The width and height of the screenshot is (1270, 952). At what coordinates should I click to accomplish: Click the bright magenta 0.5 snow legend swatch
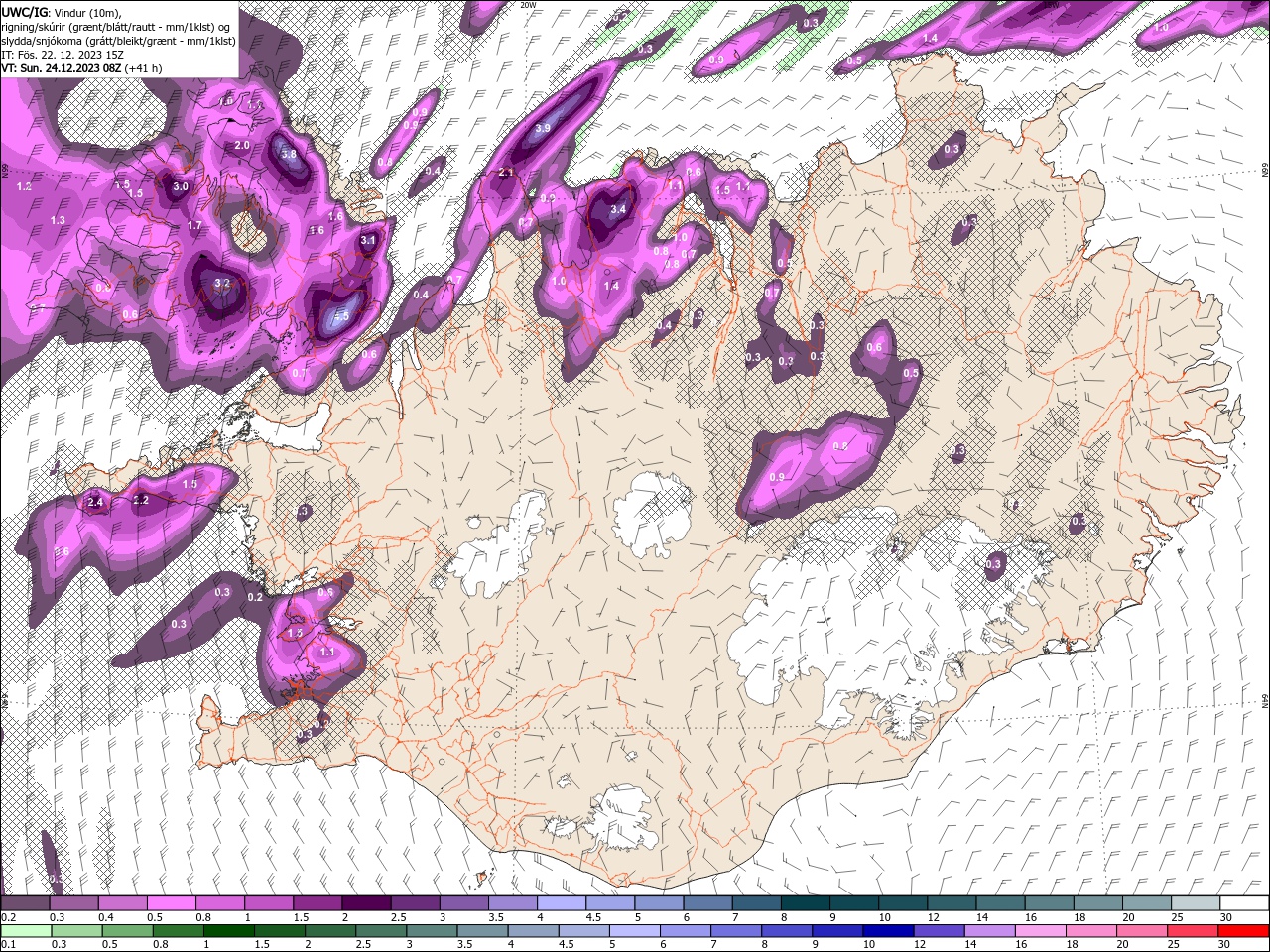coord(171,903)
